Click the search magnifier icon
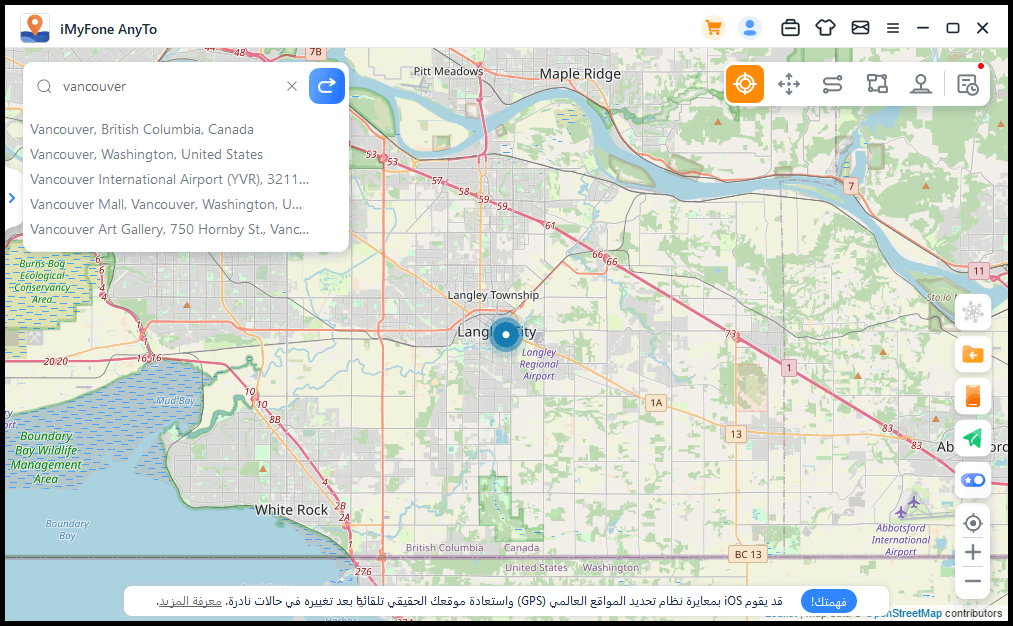 coord(44,87)
